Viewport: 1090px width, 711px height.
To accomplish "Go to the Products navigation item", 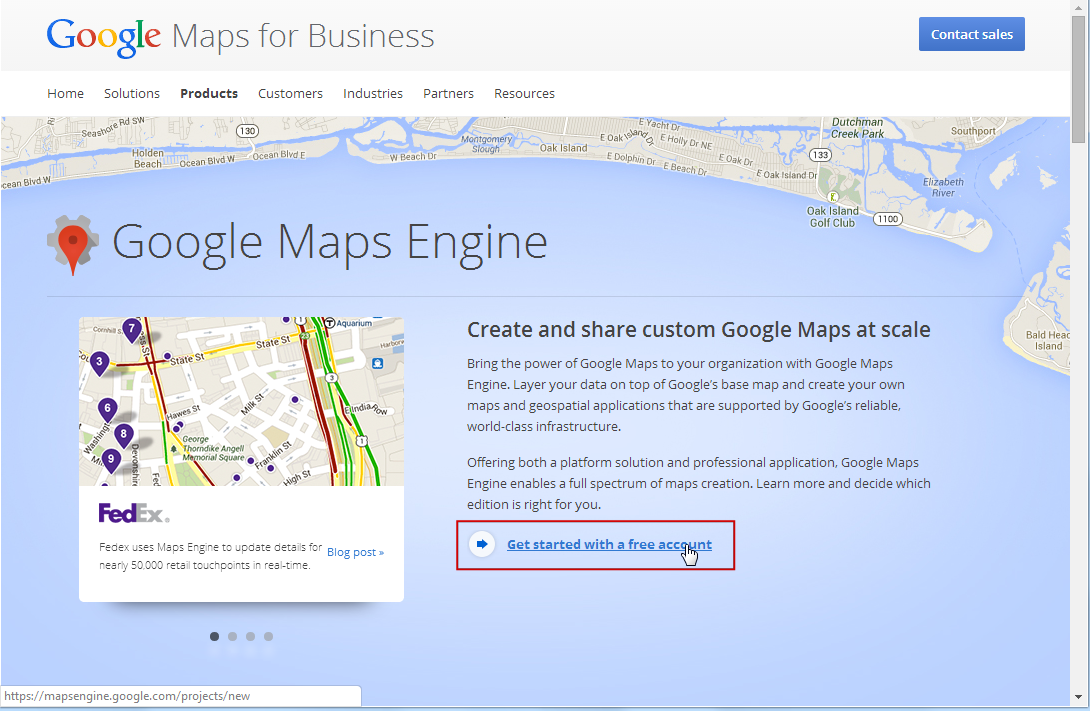I will pos(209,93).
